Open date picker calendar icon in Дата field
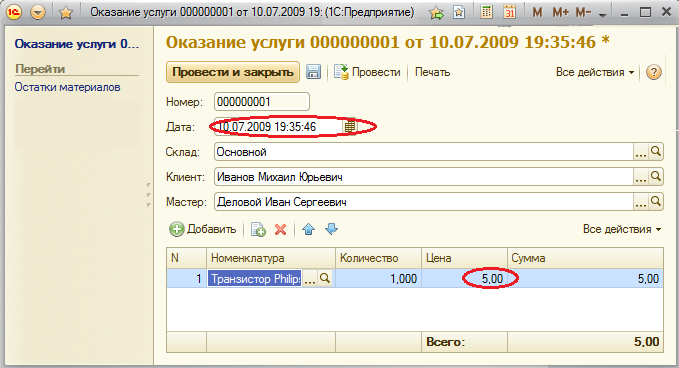This screenshot has width=679, height=368. pos(350,127)
